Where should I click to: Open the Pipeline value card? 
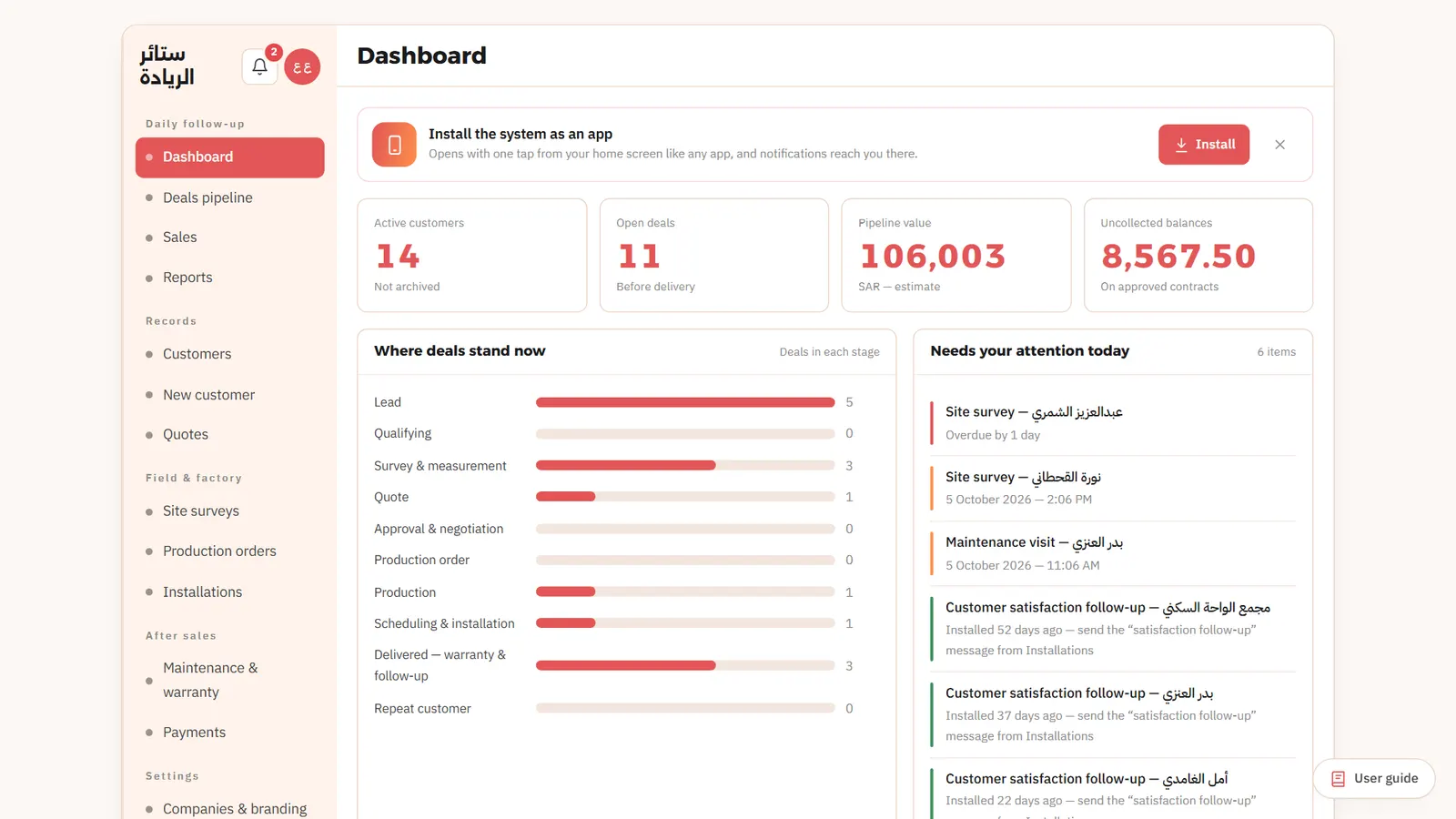click(x=956, y=256)
